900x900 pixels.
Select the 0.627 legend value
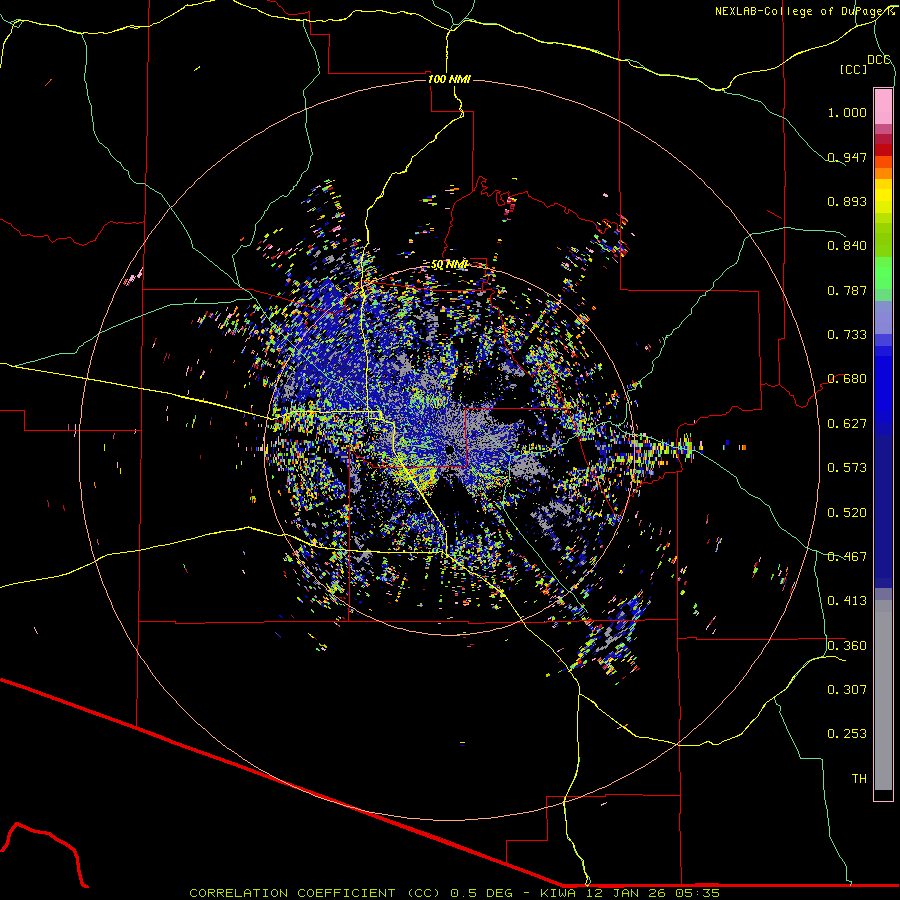[847, 424]
